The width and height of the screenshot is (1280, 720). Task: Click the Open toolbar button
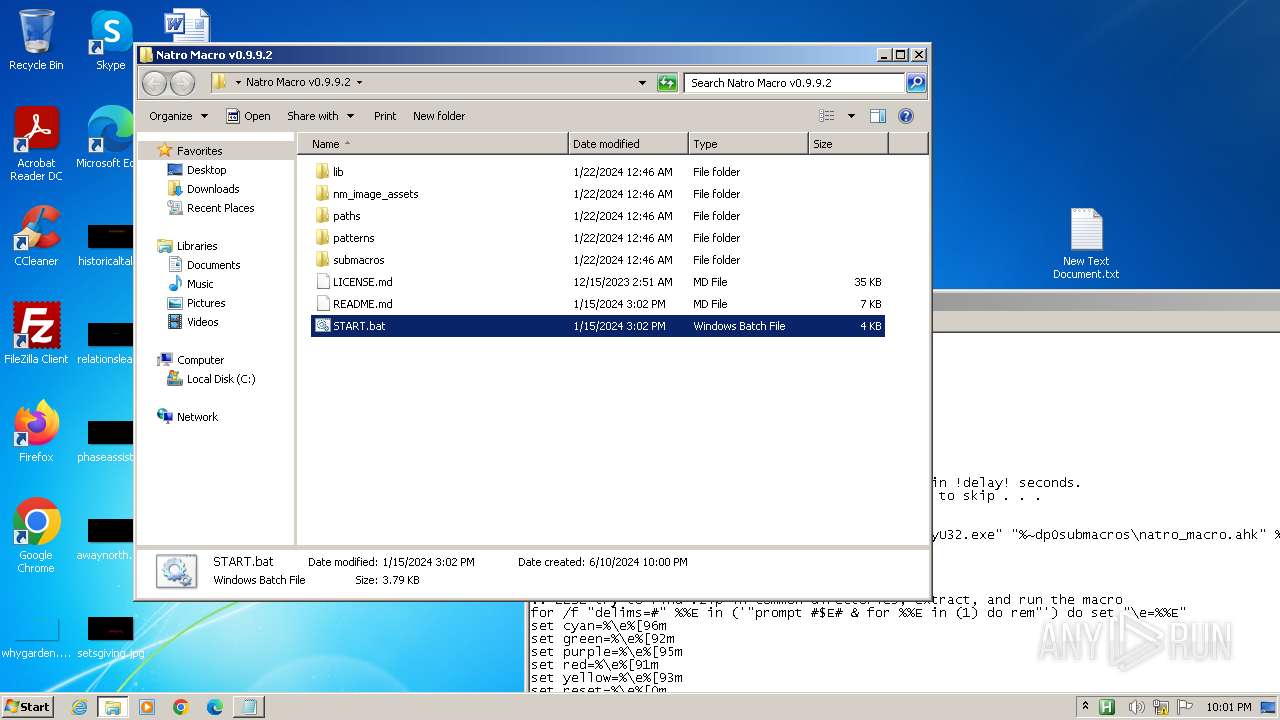point(248,116)
